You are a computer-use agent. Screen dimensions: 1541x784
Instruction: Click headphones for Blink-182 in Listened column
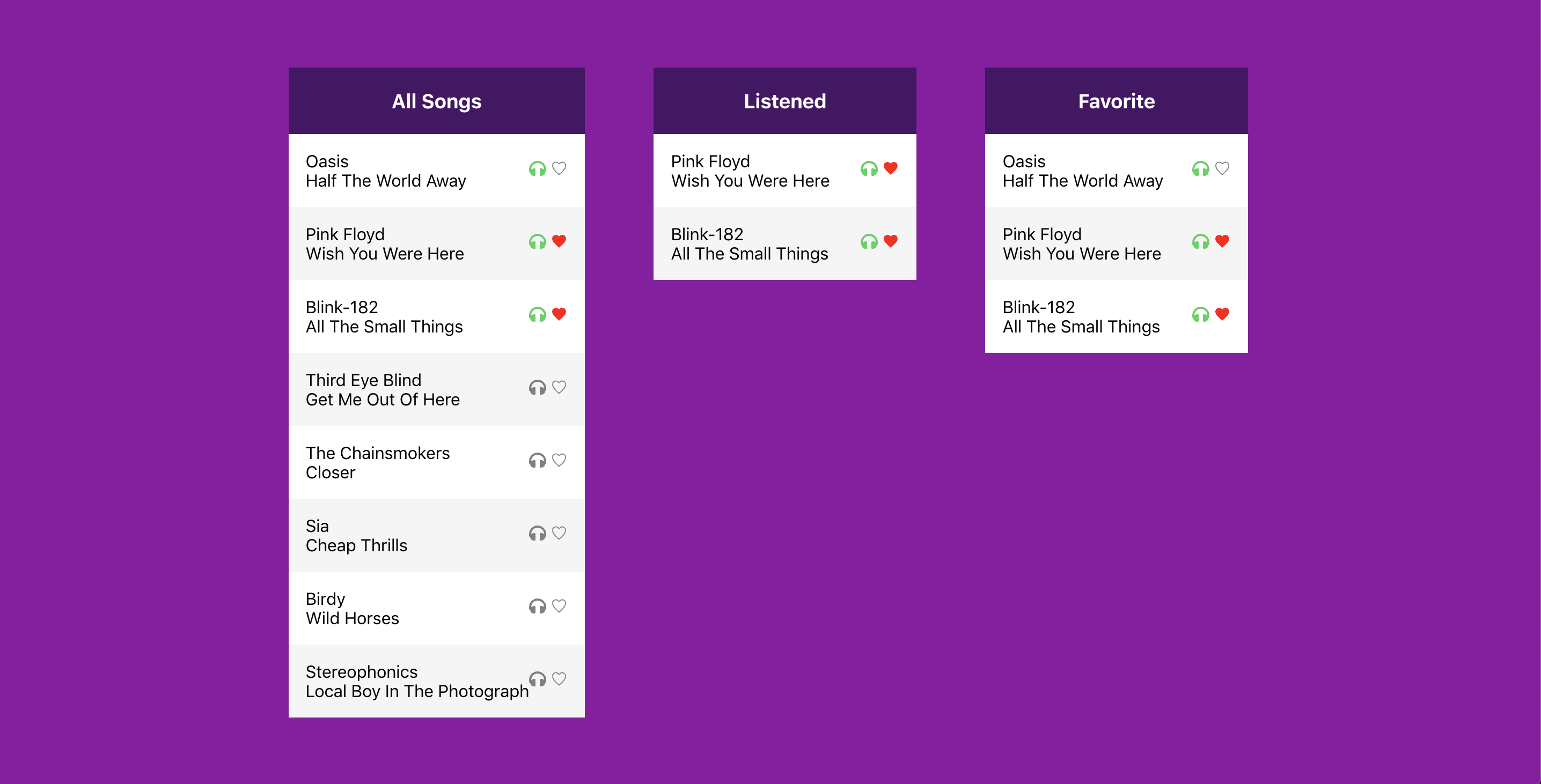point(869,242)
